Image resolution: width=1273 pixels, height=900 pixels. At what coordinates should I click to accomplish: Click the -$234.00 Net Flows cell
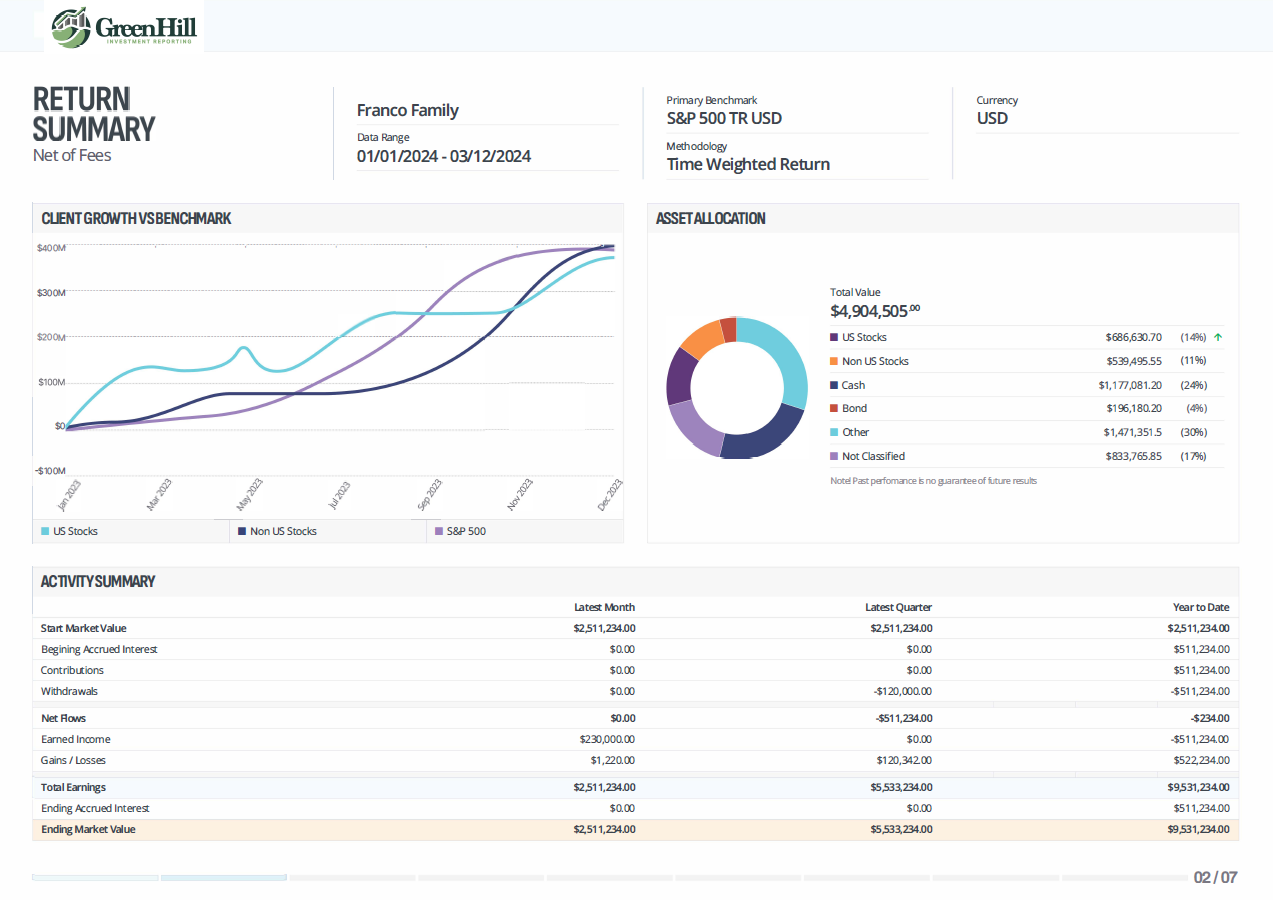(1210, 718)
